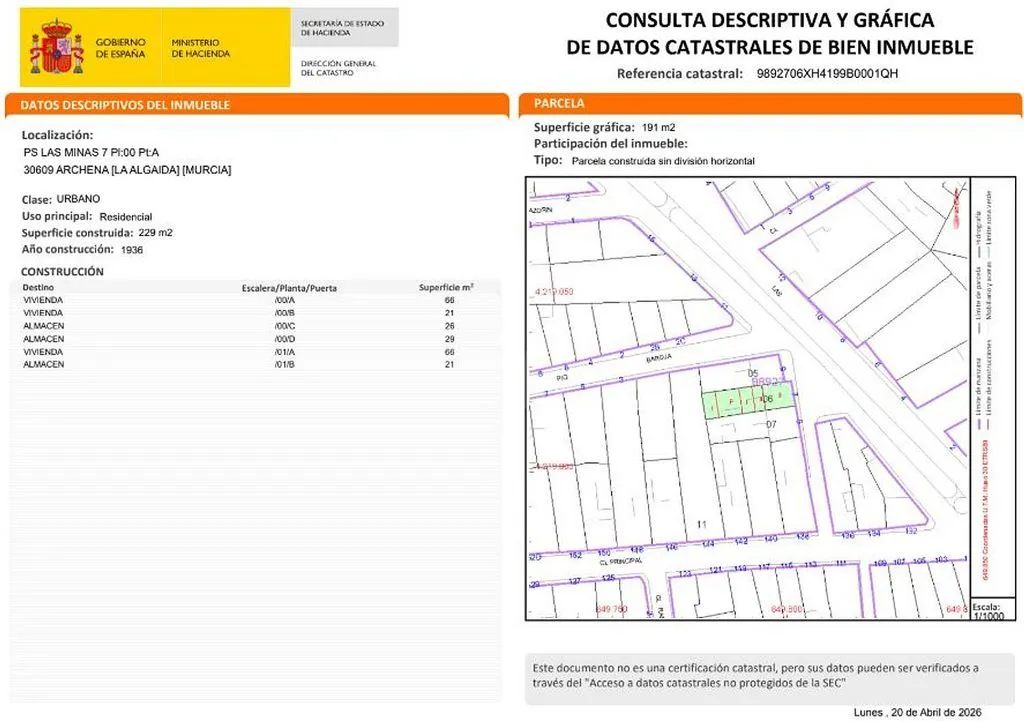Click the 'GOBIERNO DE ESPAÑA' logo text
The height and width of the screenshot is (722, 1024).
click(x=120, y=48)
